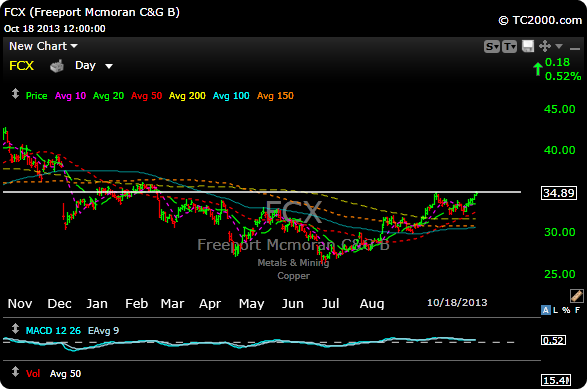Click the floppy disk save icon
This screenshot has height=389, width=587.
coord(528,46)
